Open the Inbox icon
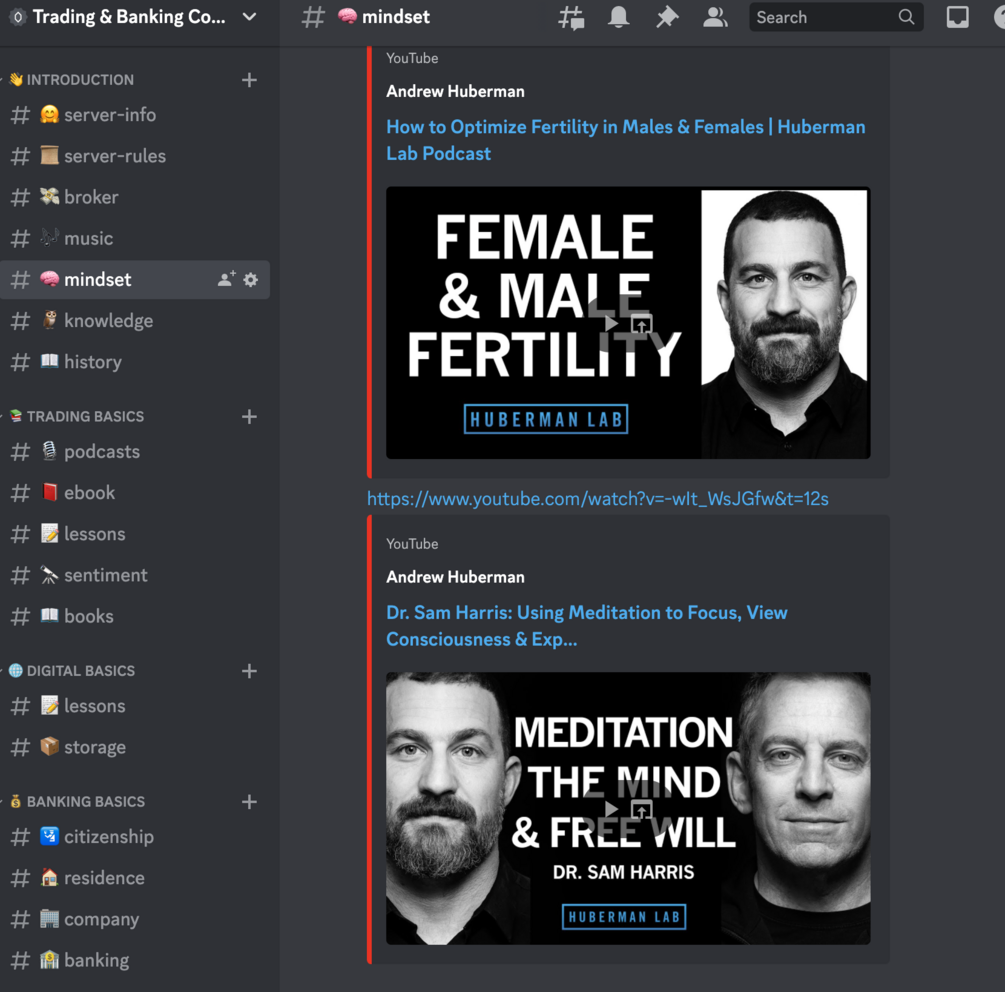The height and width of the screenshot is (992, 1005). click(x=958, y=17)
